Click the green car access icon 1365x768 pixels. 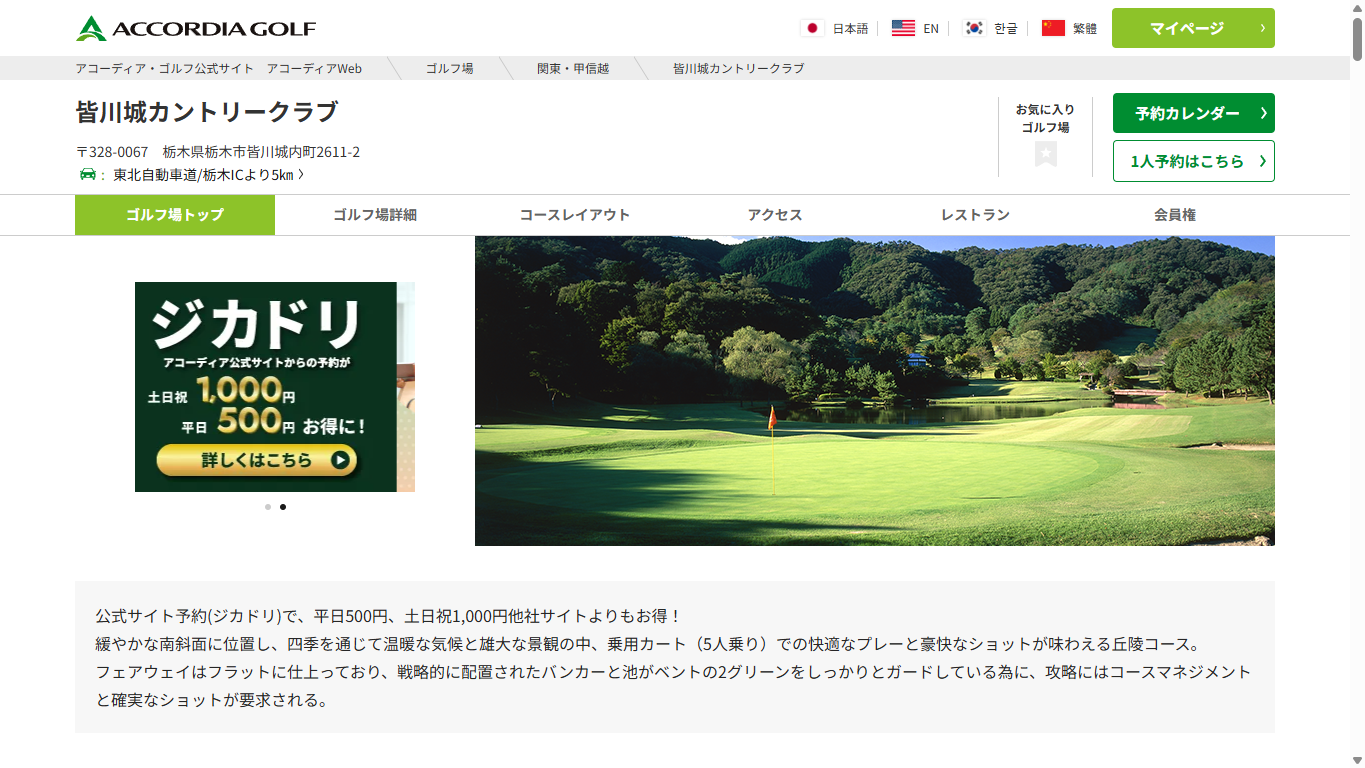[x=88, y=175]
